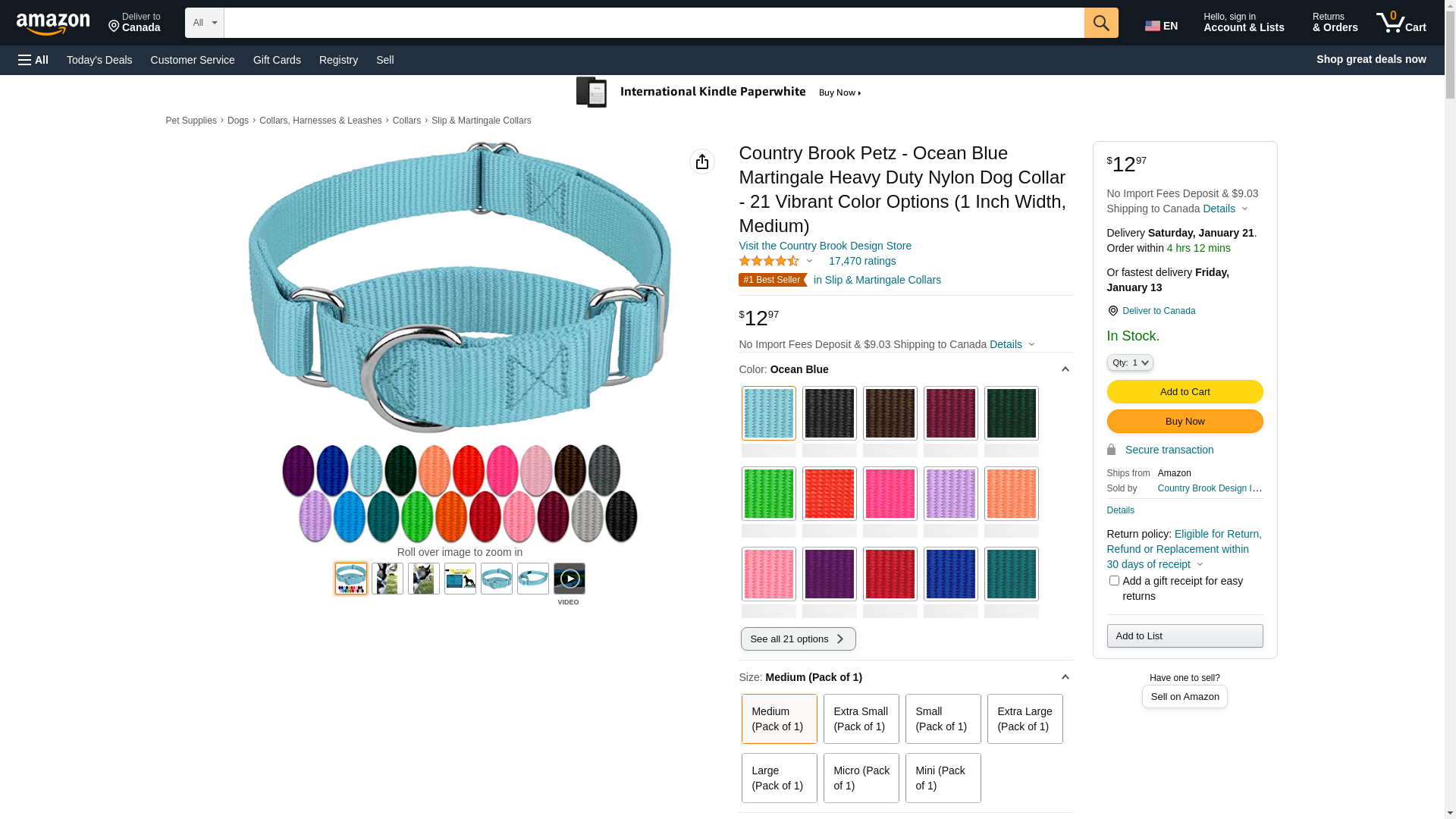1456x819 pixels.
Task: Click the share icon on product image
Action: [702, 162]
